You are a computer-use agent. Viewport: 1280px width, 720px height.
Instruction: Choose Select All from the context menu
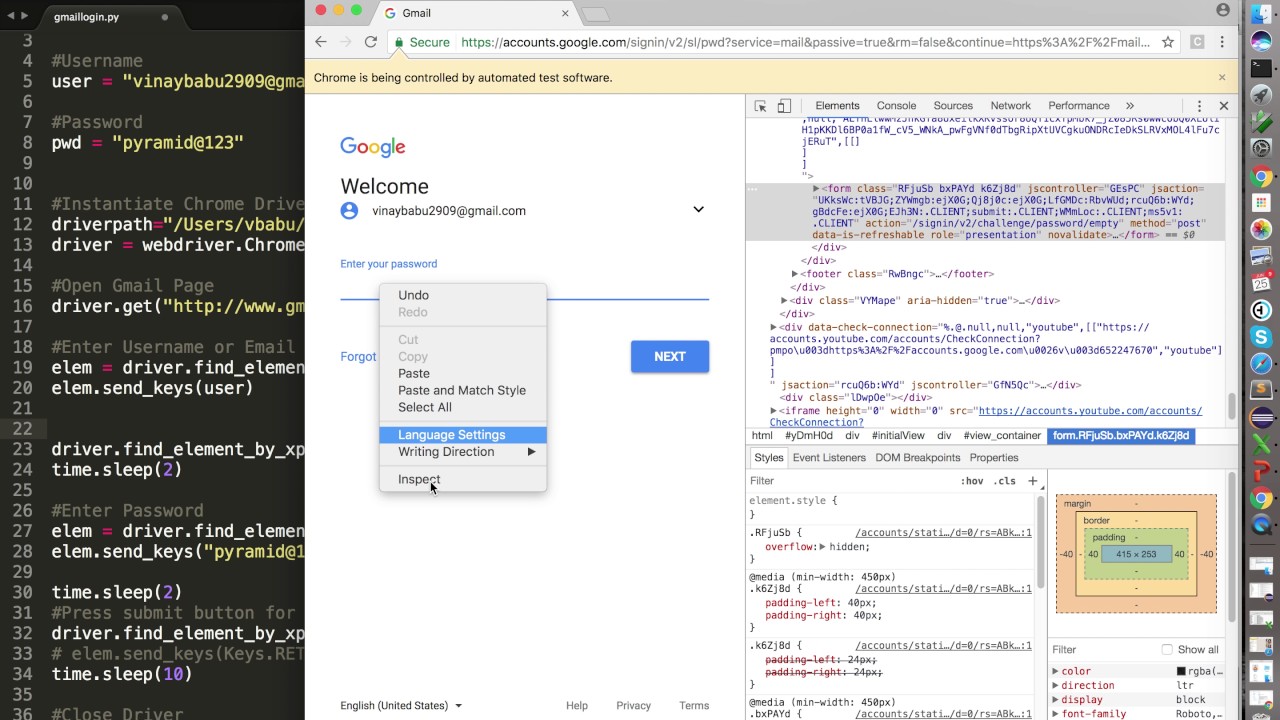[x=463, y=407]
